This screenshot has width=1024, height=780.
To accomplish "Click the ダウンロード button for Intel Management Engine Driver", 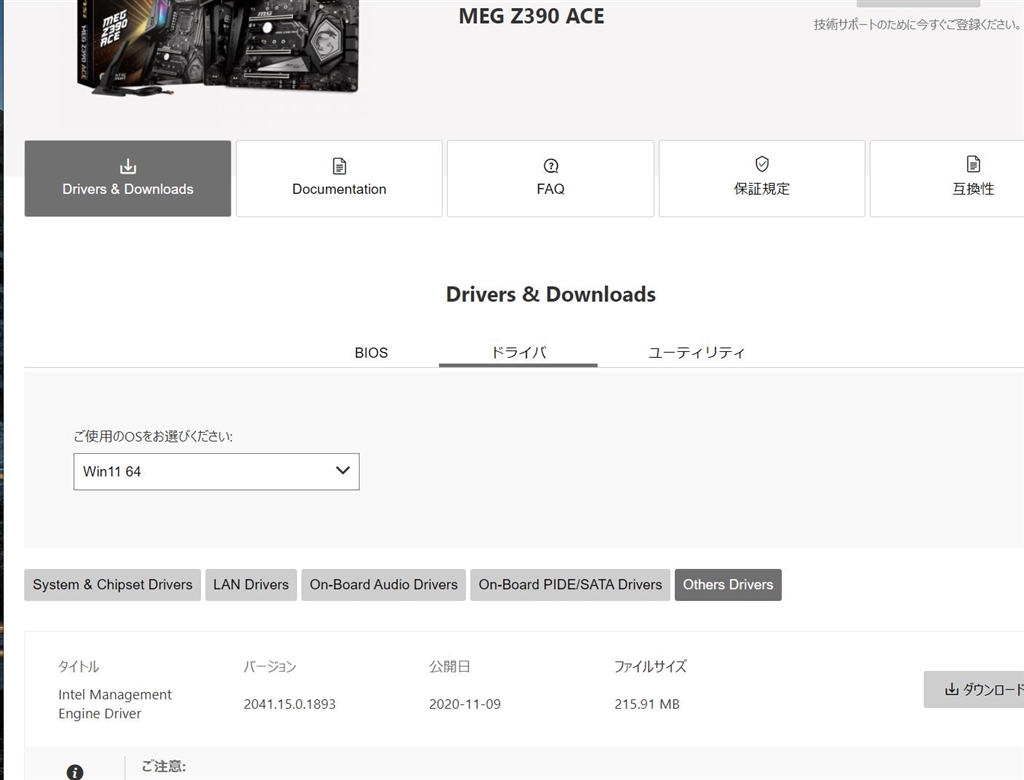I will point(974,689).
